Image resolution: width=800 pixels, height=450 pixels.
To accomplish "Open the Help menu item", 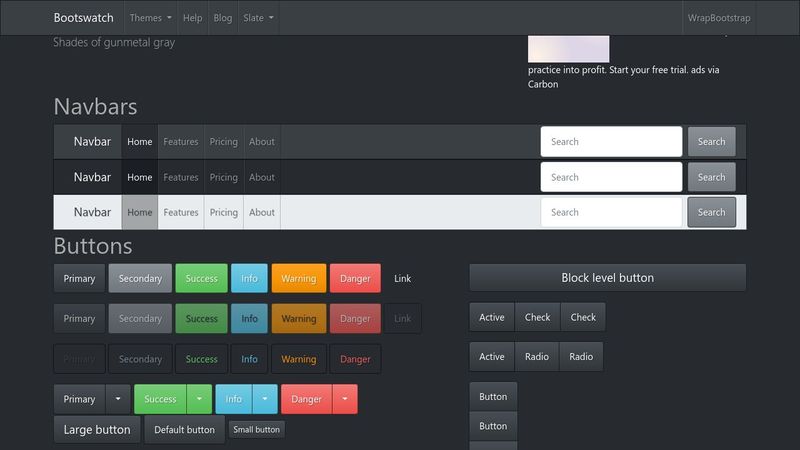I will 192,18.
